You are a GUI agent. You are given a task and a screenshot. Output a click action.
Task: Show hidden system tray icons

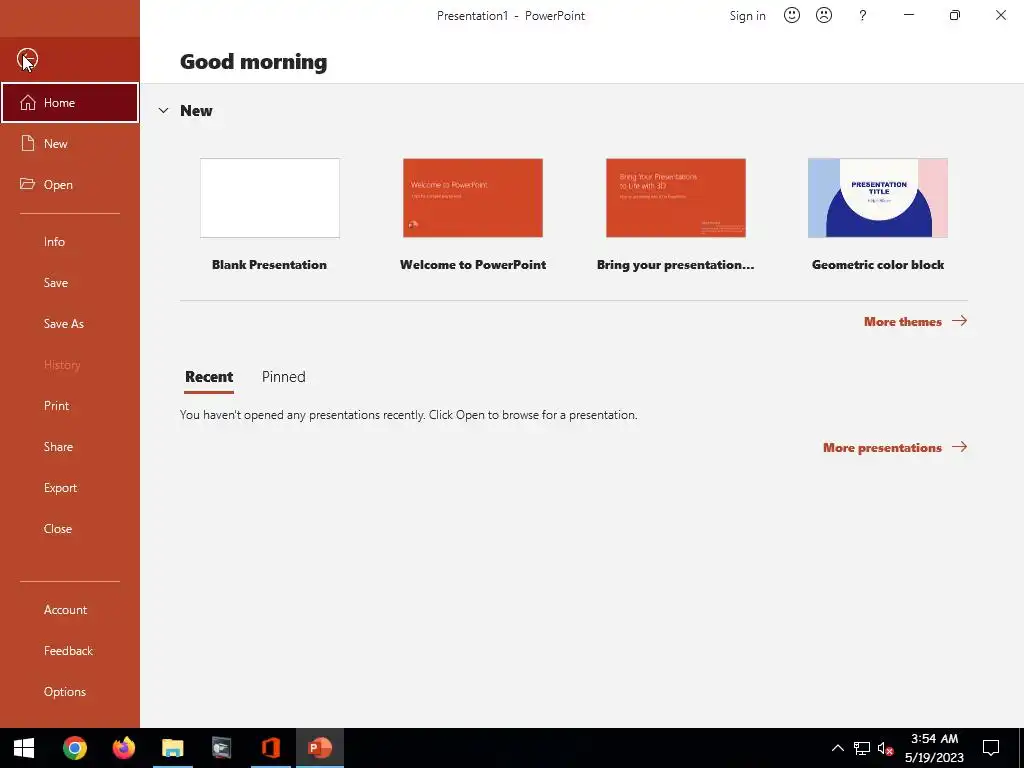pyautogui.click(x=837, y=748)
